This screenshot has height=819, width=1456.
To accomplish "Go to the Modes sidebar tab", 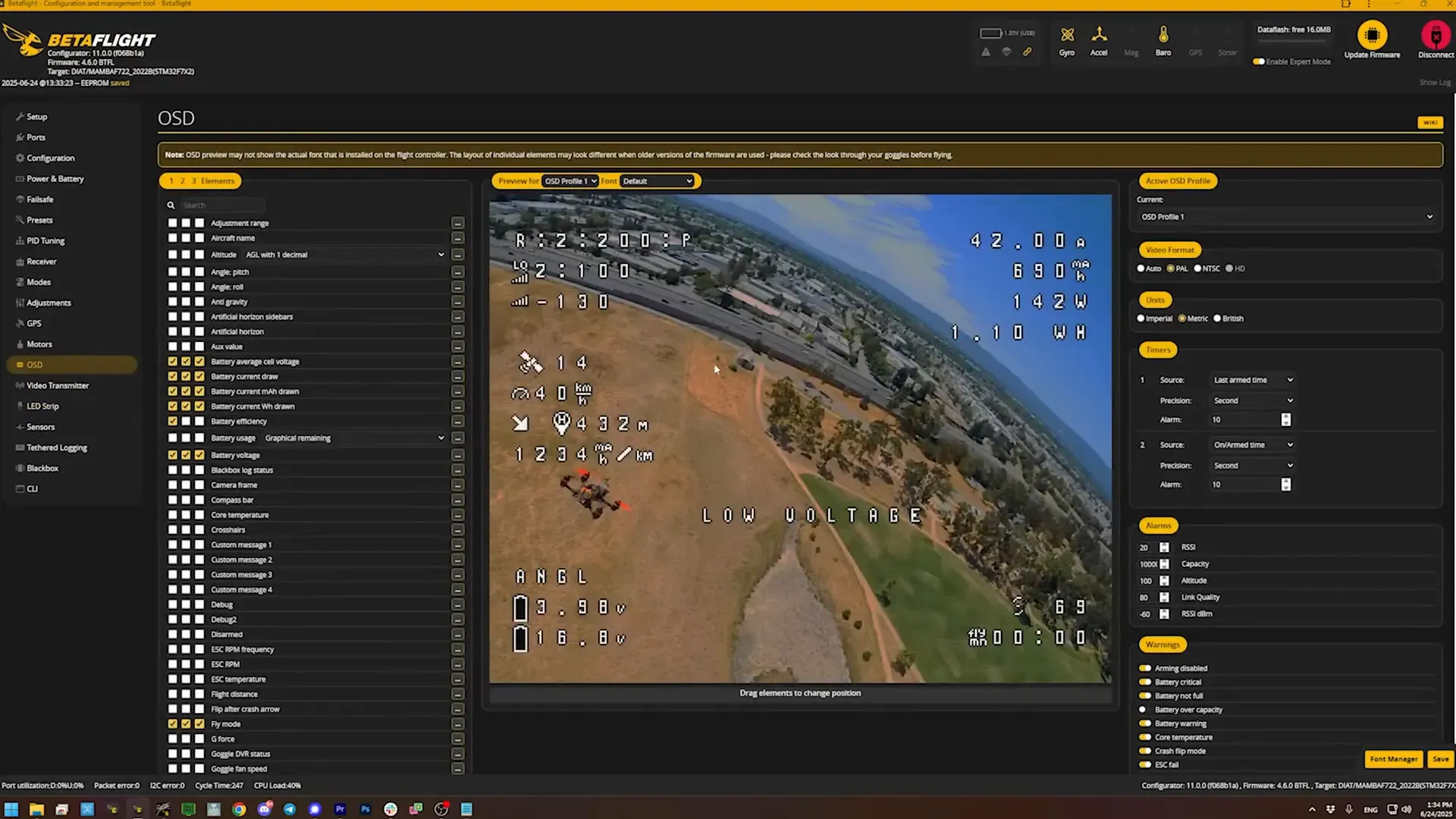I will tap(39, 282).
